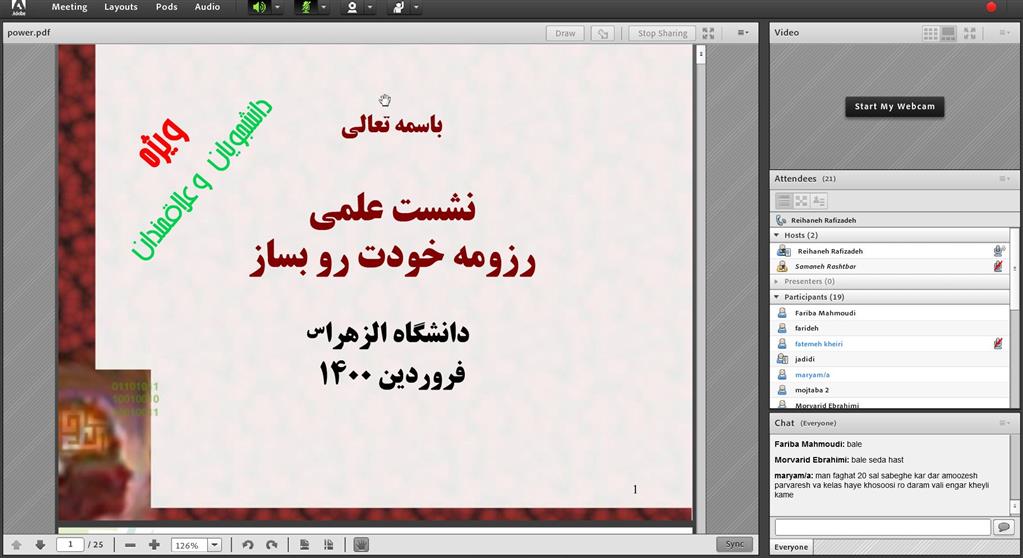
Task: Open the webcam options dropdown arrow
Action: (370, 7)
